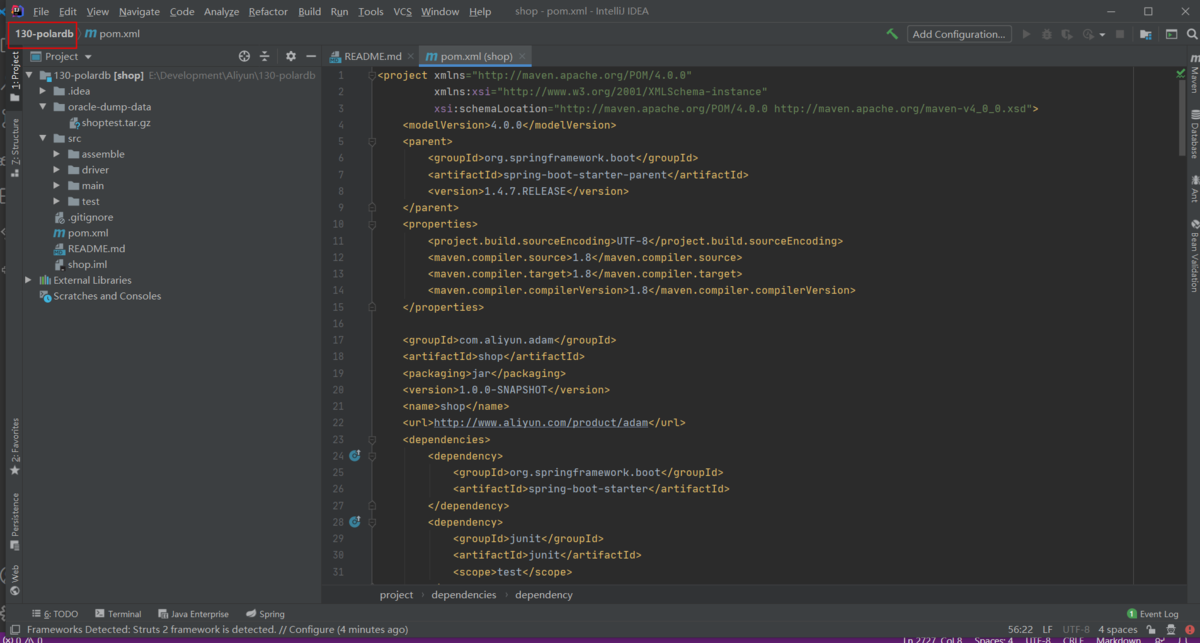Collapse all in the Project panel
Viewport: 1200px width, 643px height.
(265, 57)
